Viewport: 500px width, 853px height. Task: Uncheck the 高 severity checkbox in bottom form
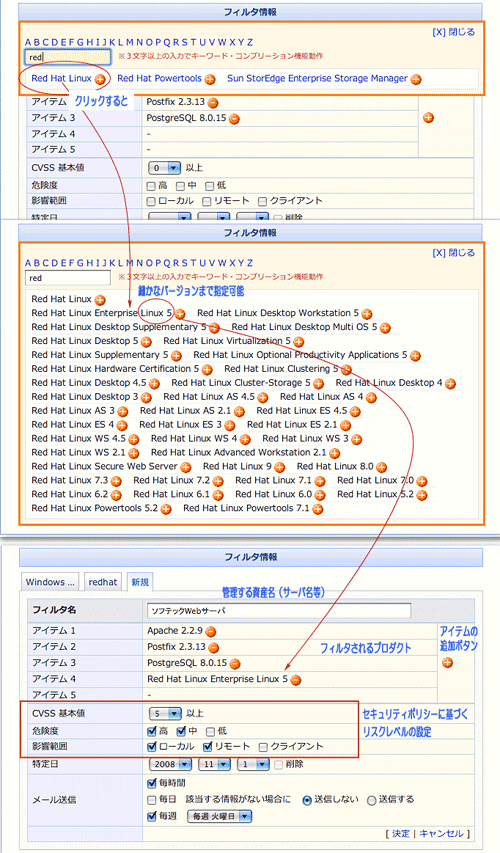point(152,731)
